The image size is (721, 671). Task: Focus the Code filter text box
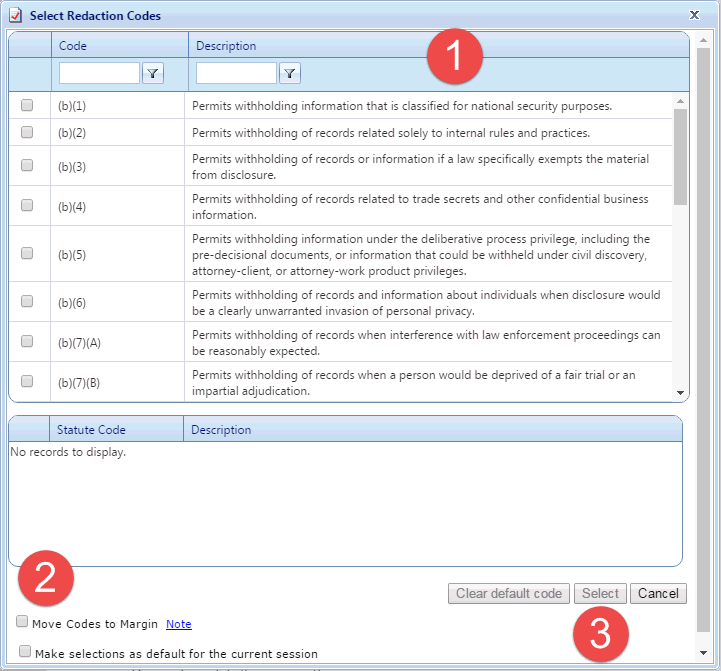tap(99, 73)
